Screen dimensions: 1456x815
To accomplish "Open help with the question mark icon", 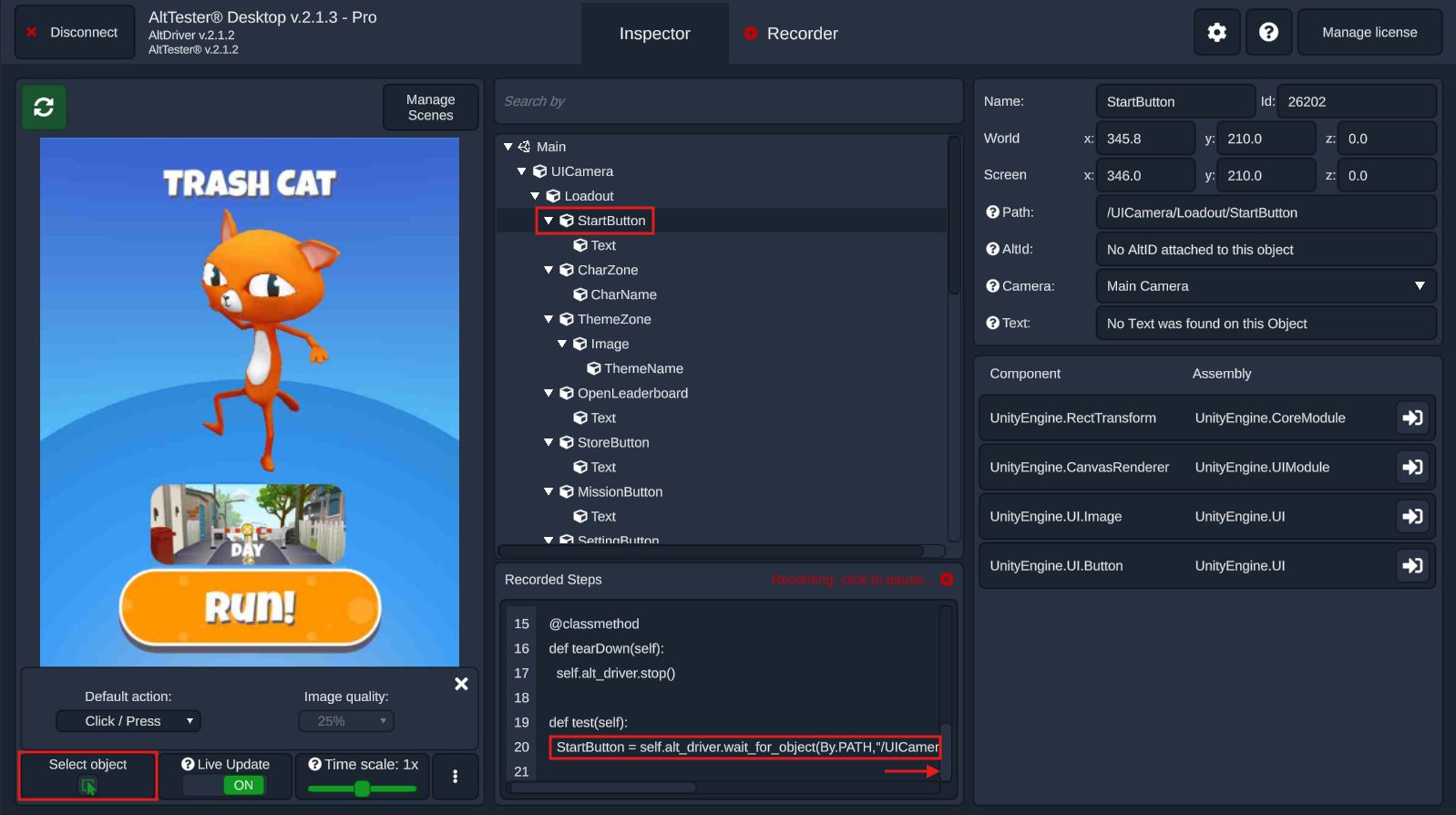I will 1268,33.
